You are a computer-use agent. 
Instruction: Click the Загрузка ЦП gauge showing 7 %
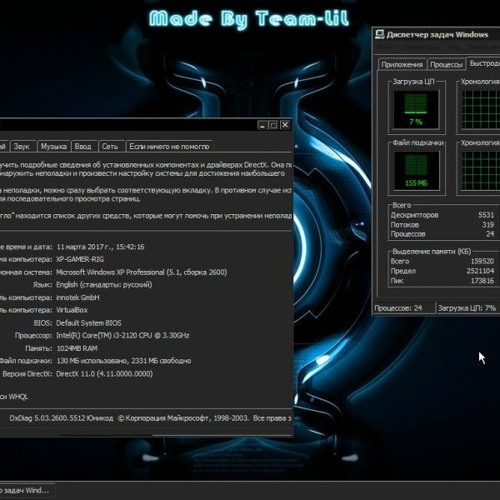click(415, 110)
